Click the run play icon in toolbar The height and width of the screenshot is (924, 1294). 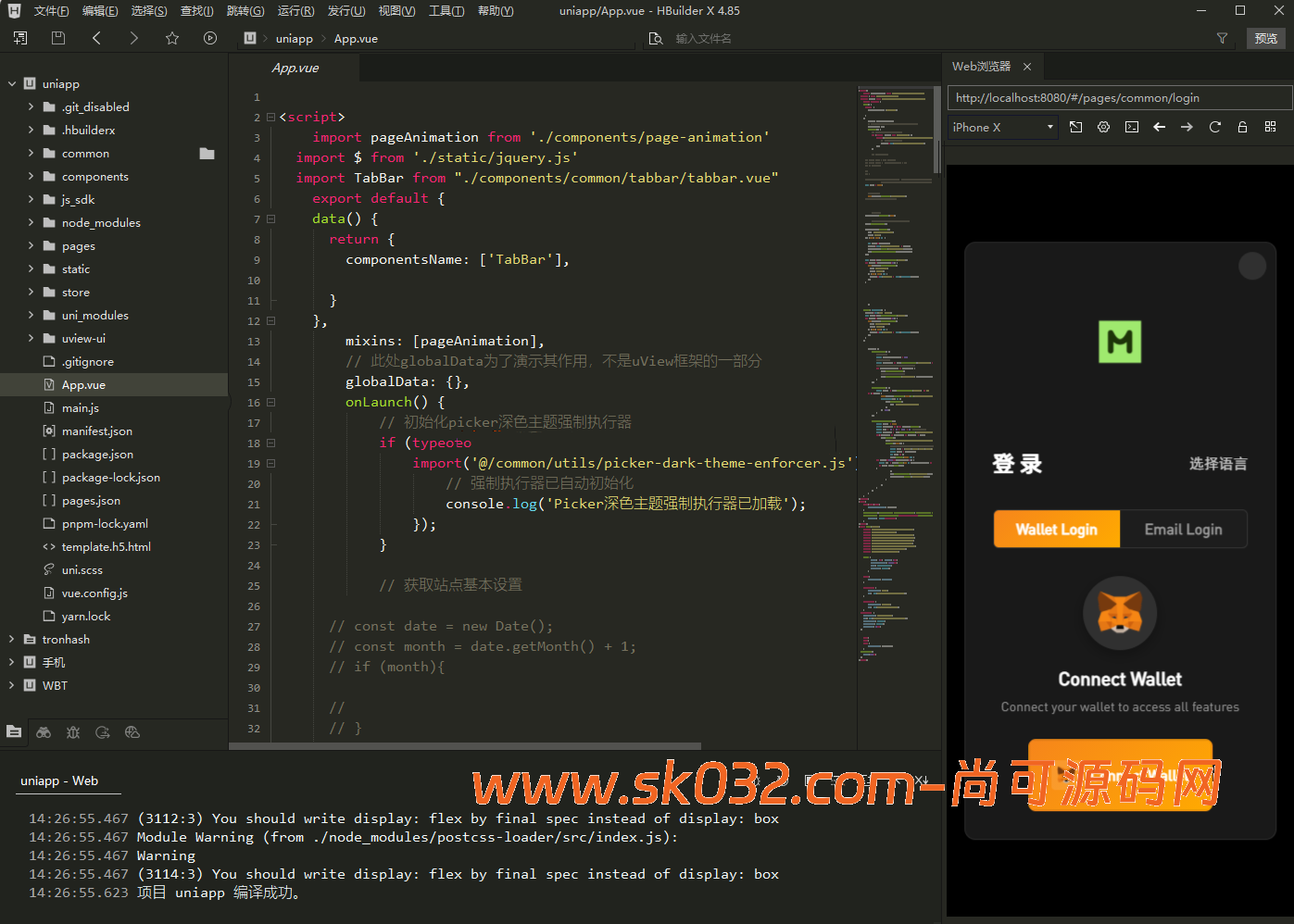[210, 38]
